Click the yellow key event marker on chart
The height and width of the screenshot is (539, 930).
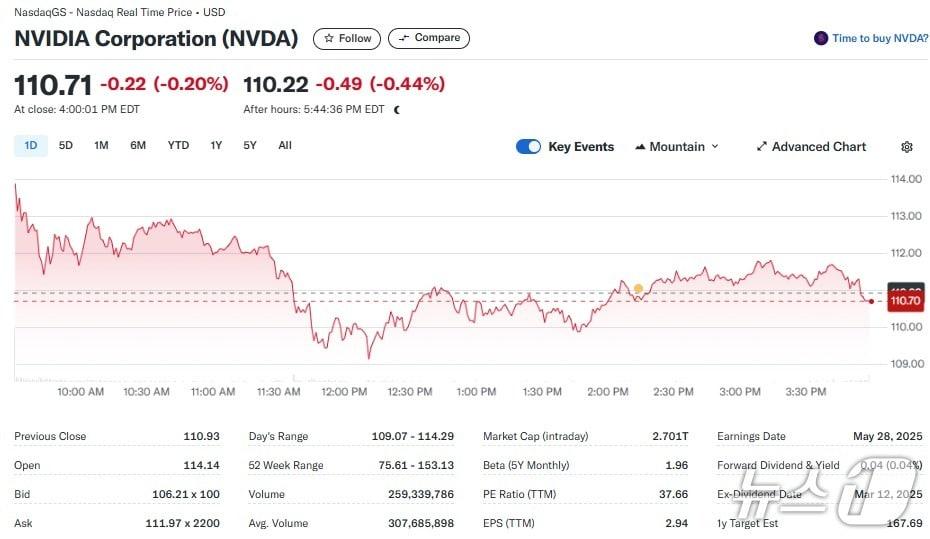coord(638,289)
